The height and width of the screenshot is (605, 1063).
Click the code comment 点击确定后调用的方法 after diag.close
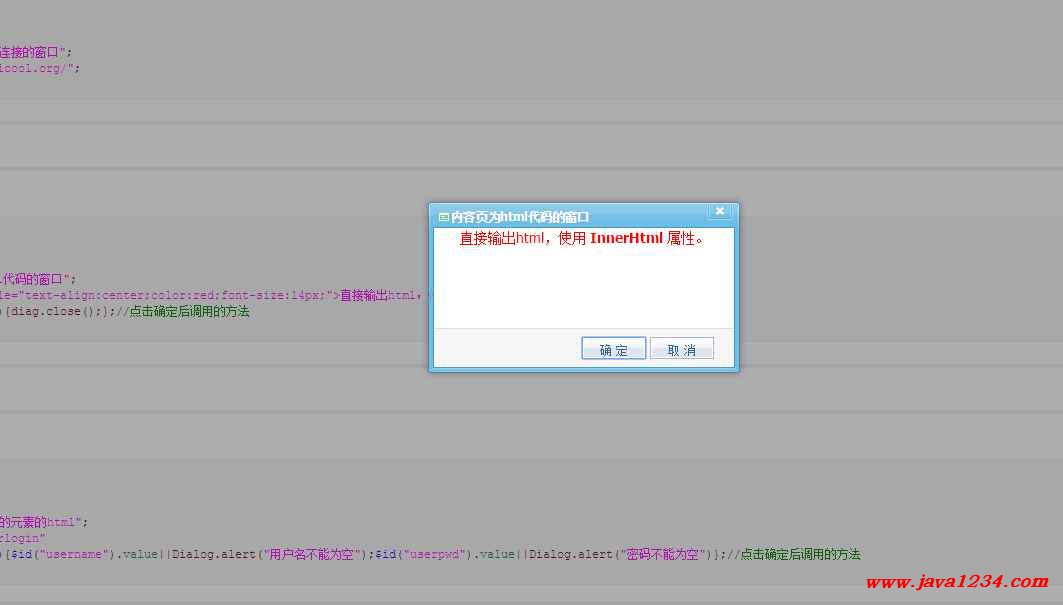click(189, 311)
